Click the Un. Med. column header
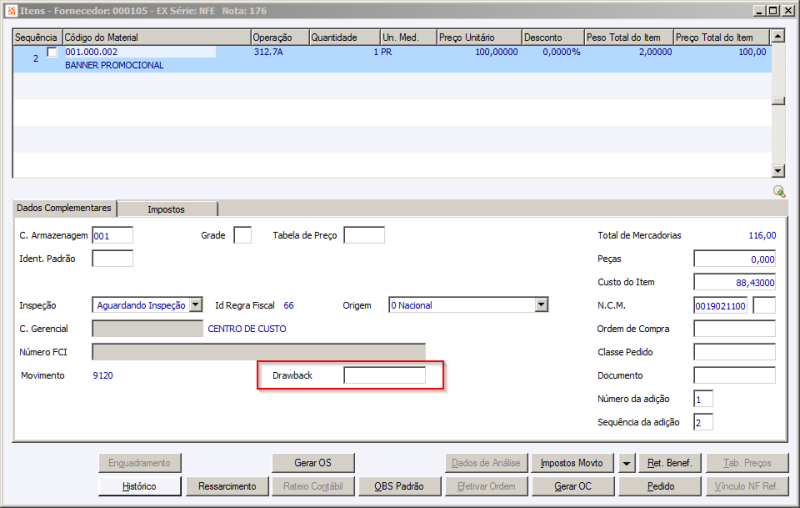 point(409,37)
